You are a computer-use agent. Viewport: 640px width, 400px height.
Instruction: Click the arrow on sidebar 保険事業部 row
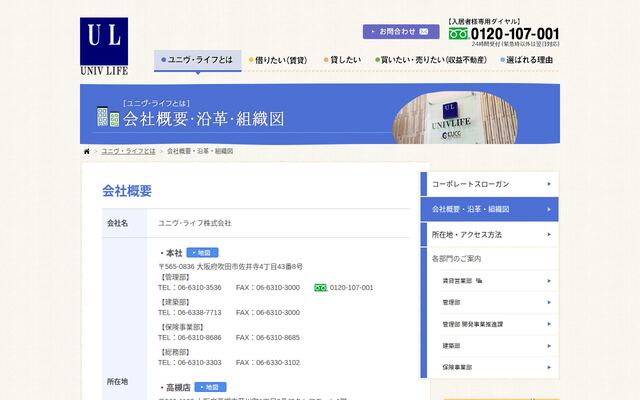549,367
